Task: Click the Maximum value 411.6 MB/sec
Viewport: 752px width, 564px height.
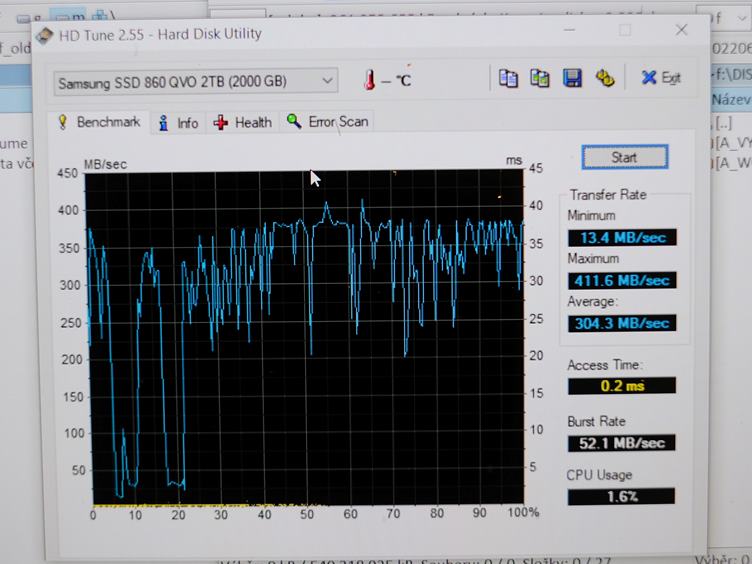Action: tap(622, 280)
